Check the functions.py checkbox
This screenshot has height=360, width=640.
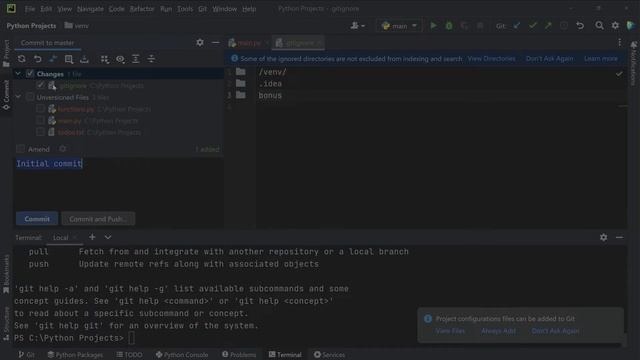(x=40, y=109)
